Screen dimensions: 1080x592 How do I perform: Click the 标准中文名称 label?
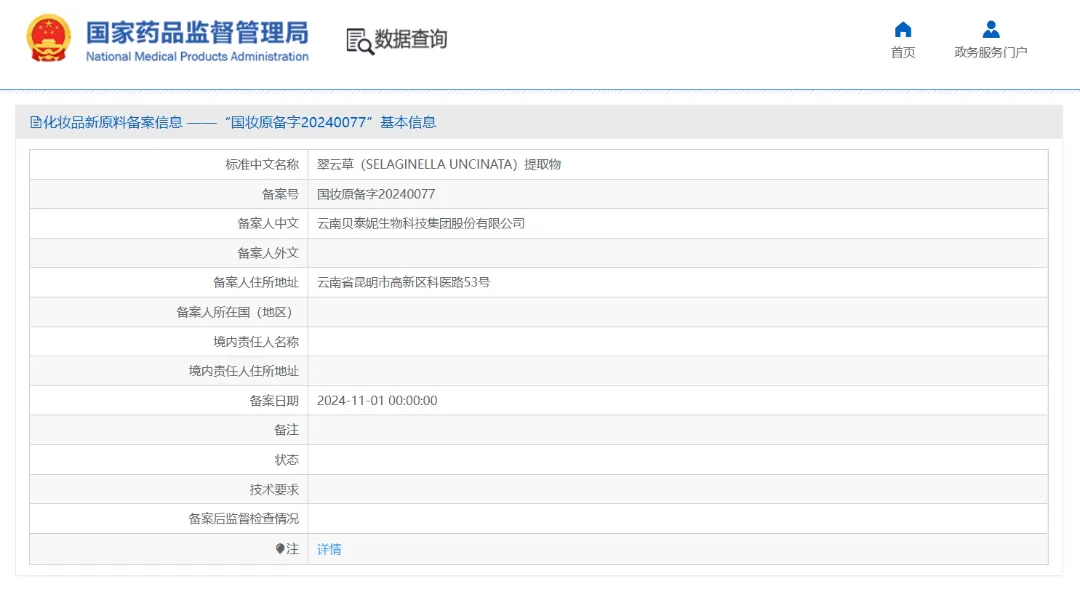click(262, 165)
